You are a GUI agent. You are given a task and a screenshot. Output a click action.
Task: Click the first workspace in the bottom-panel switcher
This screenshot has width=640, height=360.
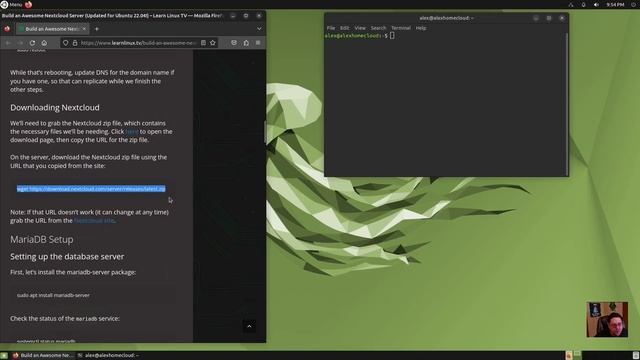569,355
